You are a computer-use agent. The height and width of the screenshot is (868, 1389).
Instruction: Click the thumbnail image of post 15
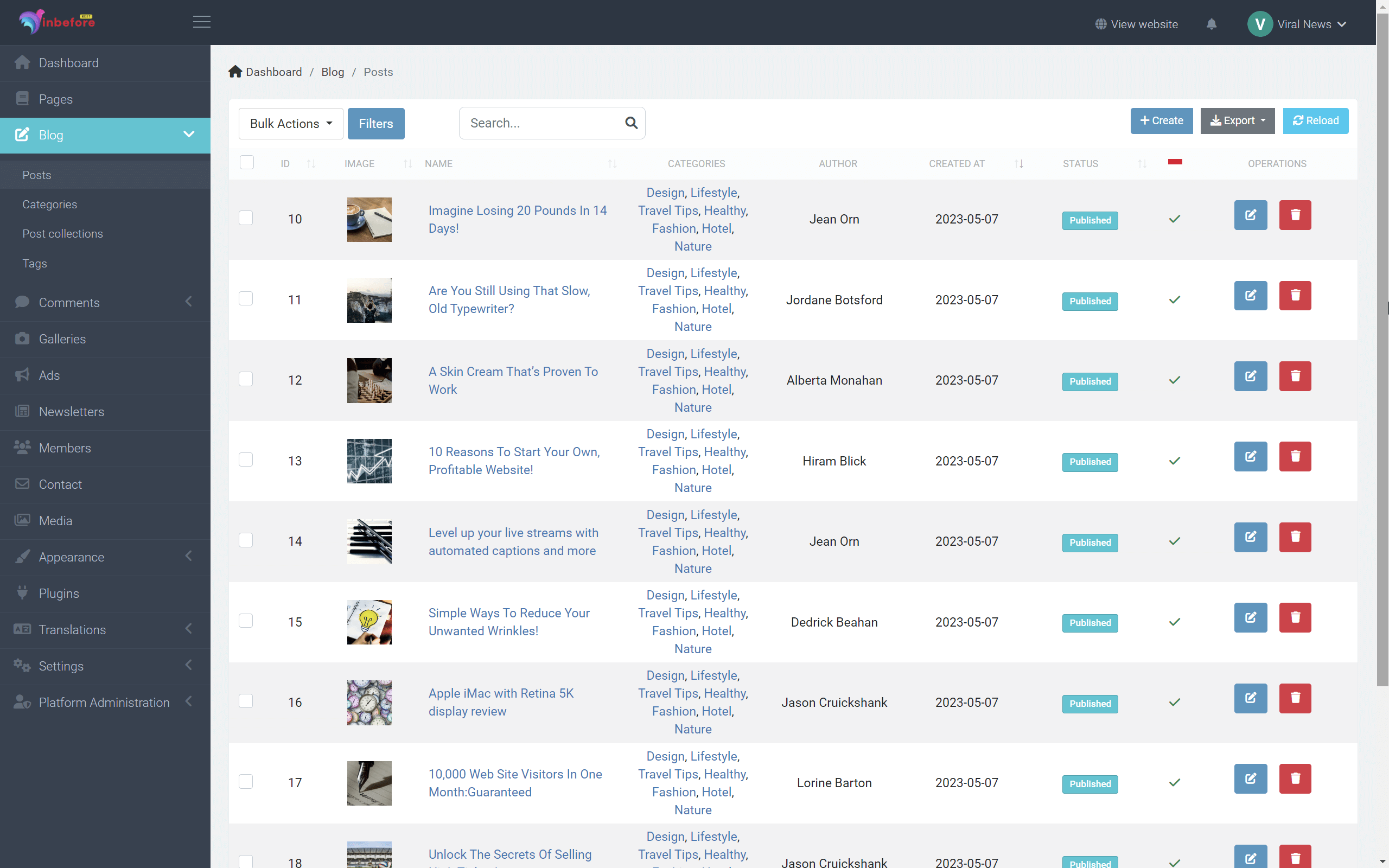pos(369,622)
